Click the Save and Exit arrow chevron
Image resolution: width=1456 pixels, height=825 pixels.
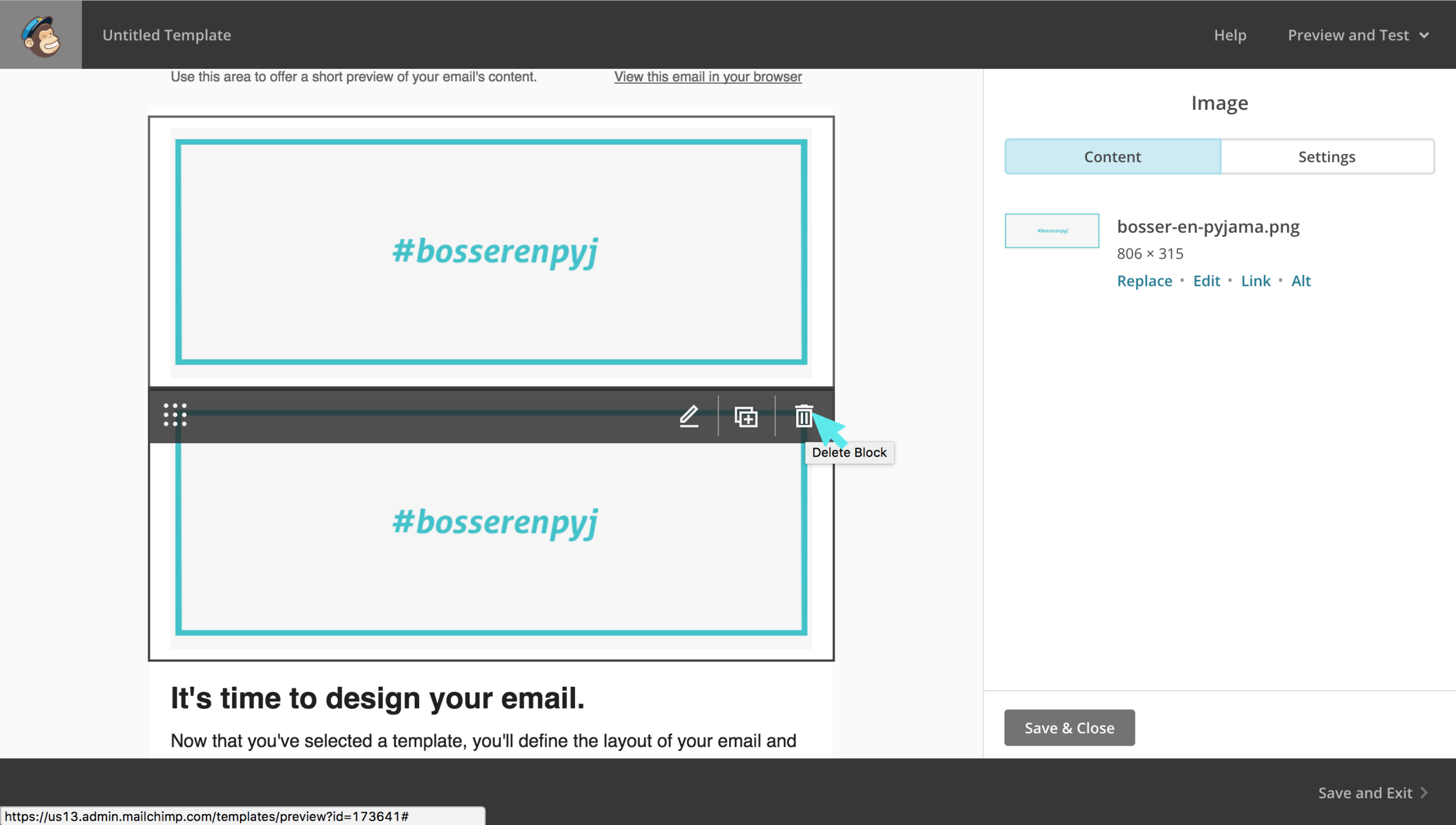click(1424, 793)
